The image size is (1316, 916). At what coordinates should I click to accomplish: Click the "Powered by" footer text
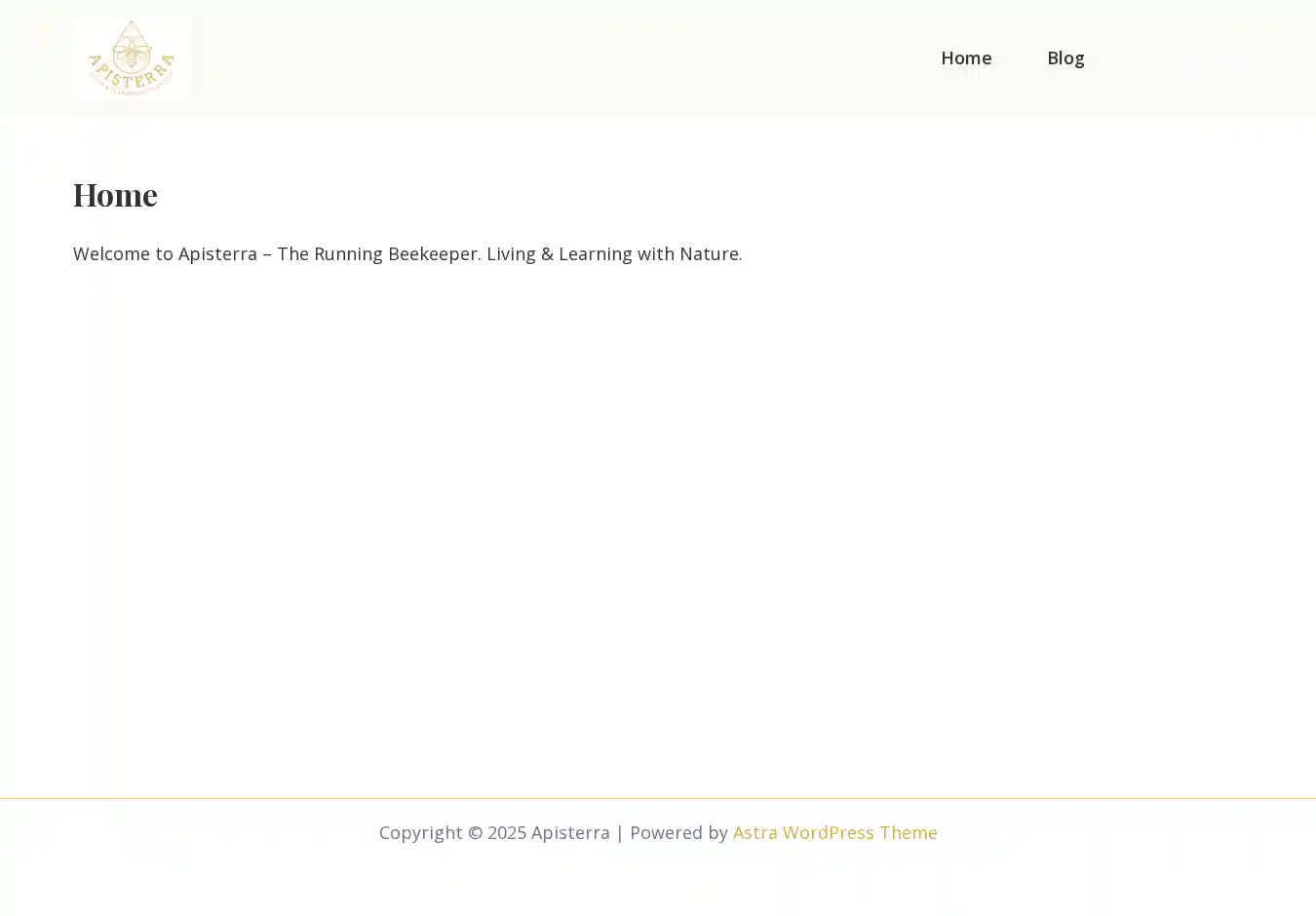(678, 833)
